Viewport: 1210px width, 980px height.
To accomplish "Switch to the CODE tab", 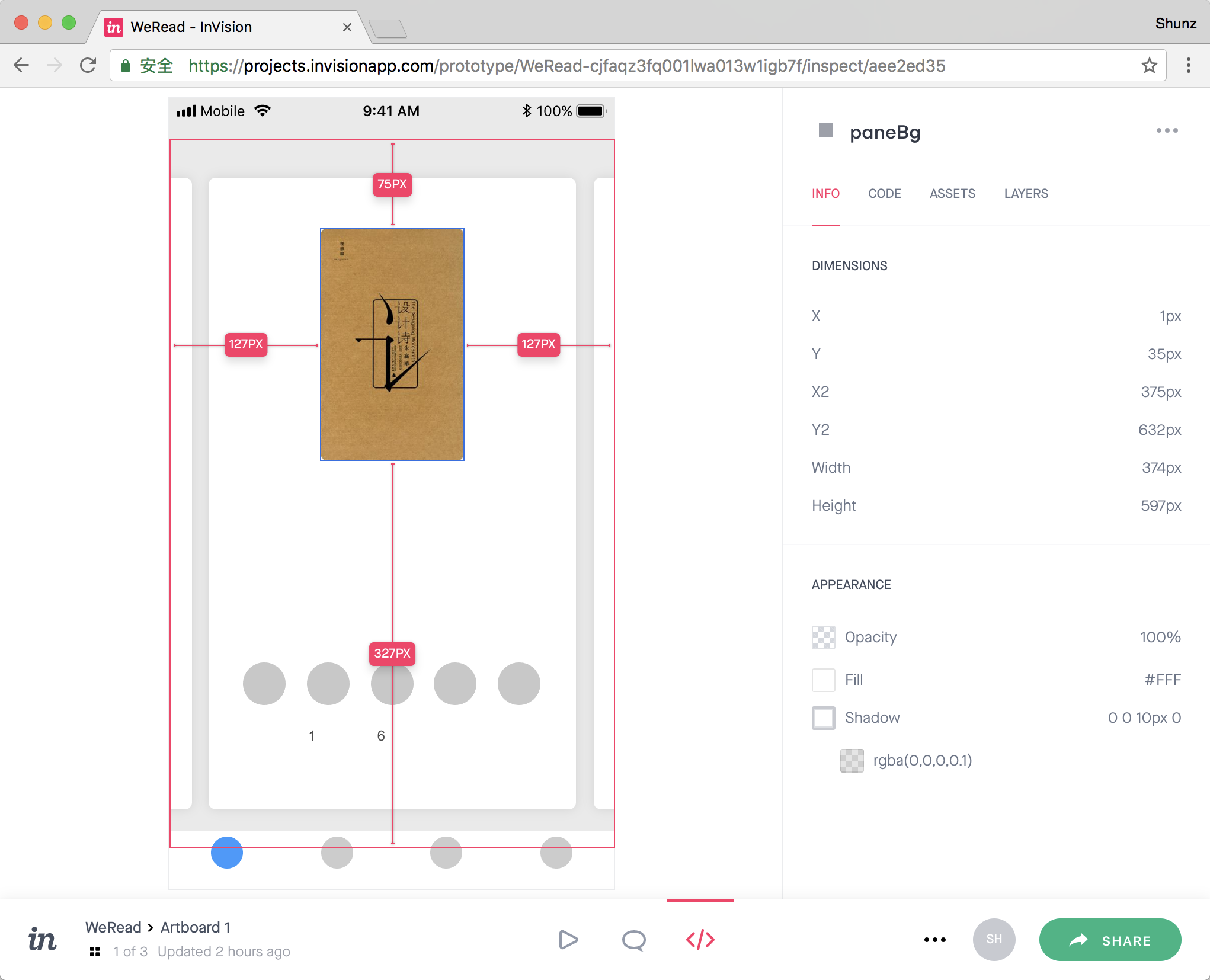I will pyautogui.click(x=884, y=194).
